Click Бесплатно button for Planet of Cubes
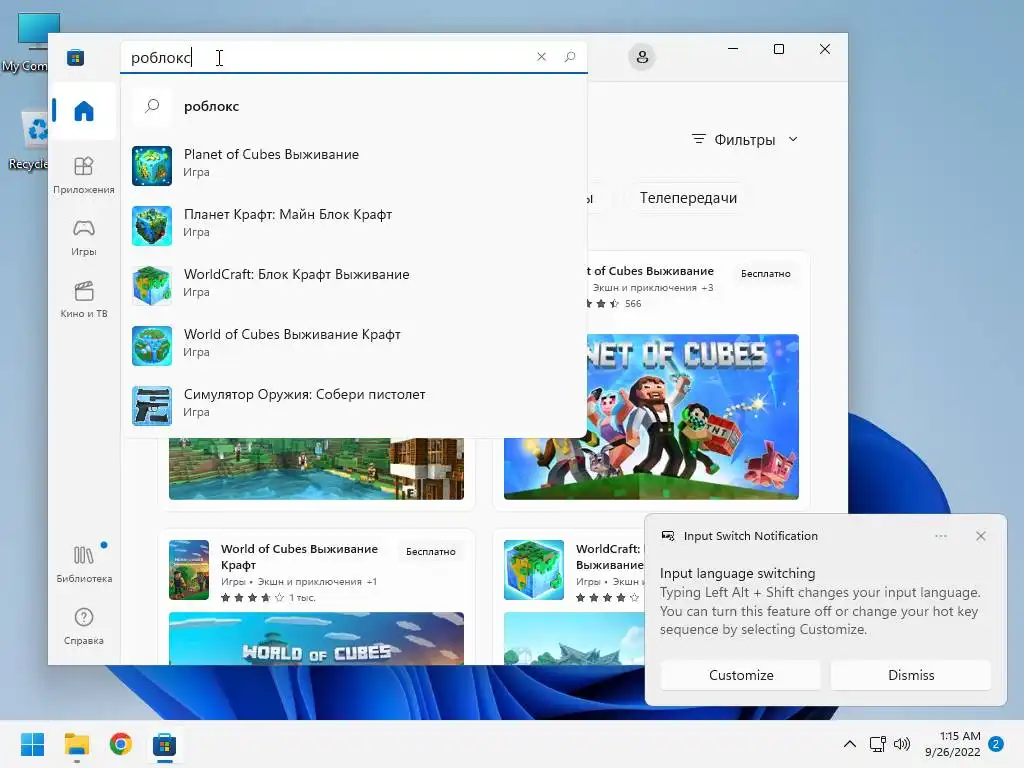Viewport: 1024px width, 768px height. tap(765, 274)
